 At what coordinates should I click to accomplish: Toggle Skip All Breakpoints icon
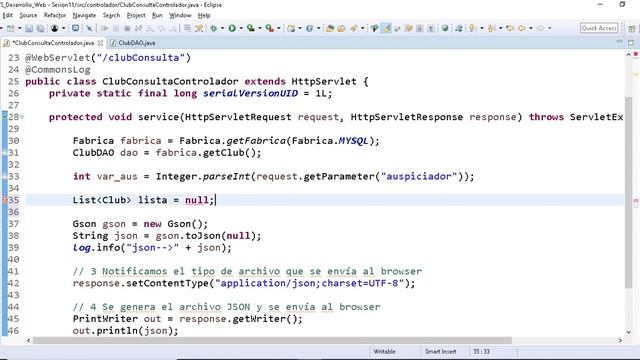(89, 28)
